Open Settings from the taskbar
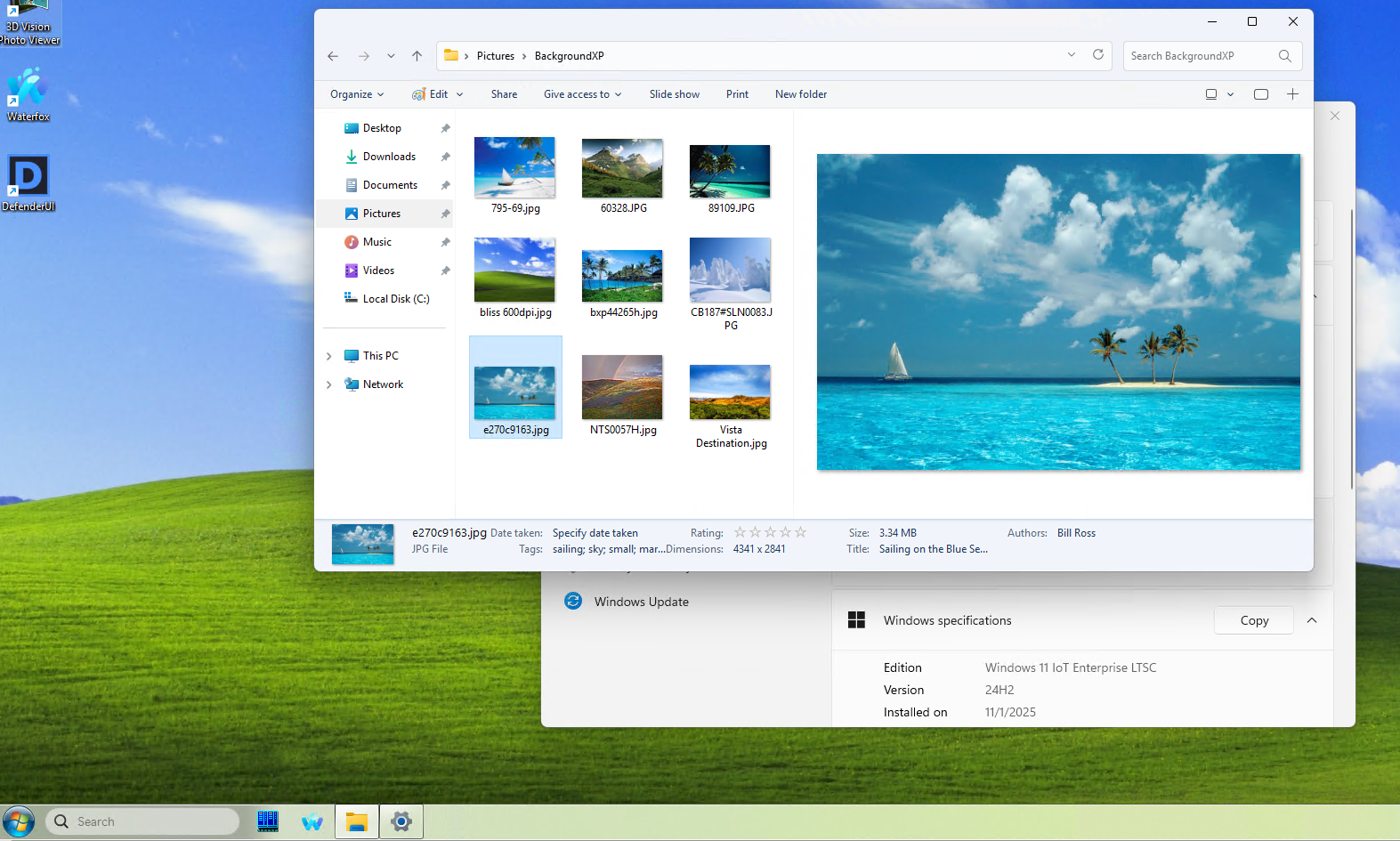 [401, 821]
